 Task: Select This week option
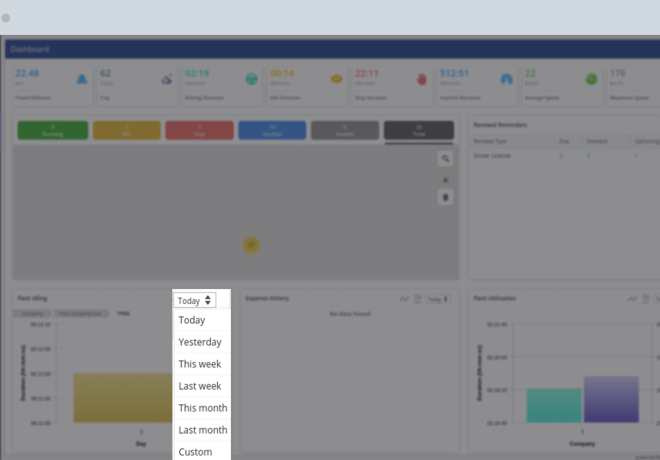click(200, 364)
